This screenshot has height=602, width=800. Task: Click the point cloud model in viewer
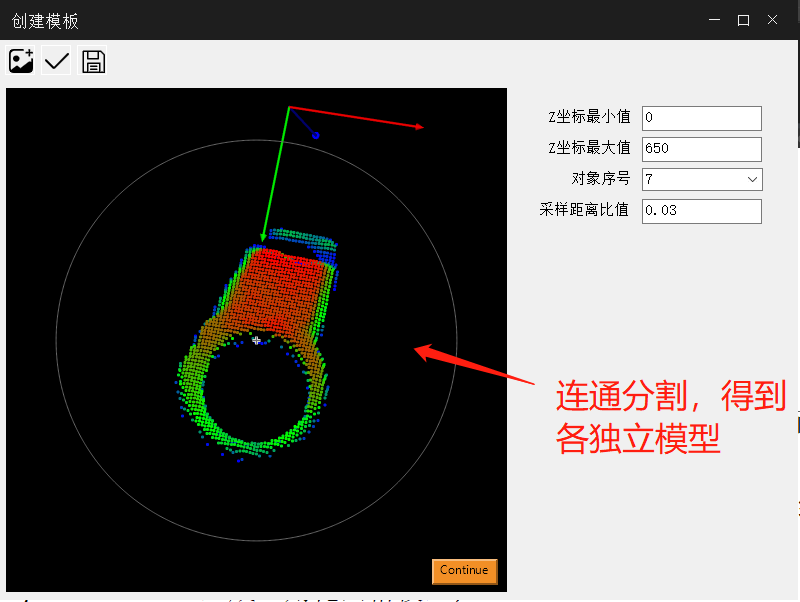pos(257,343)
